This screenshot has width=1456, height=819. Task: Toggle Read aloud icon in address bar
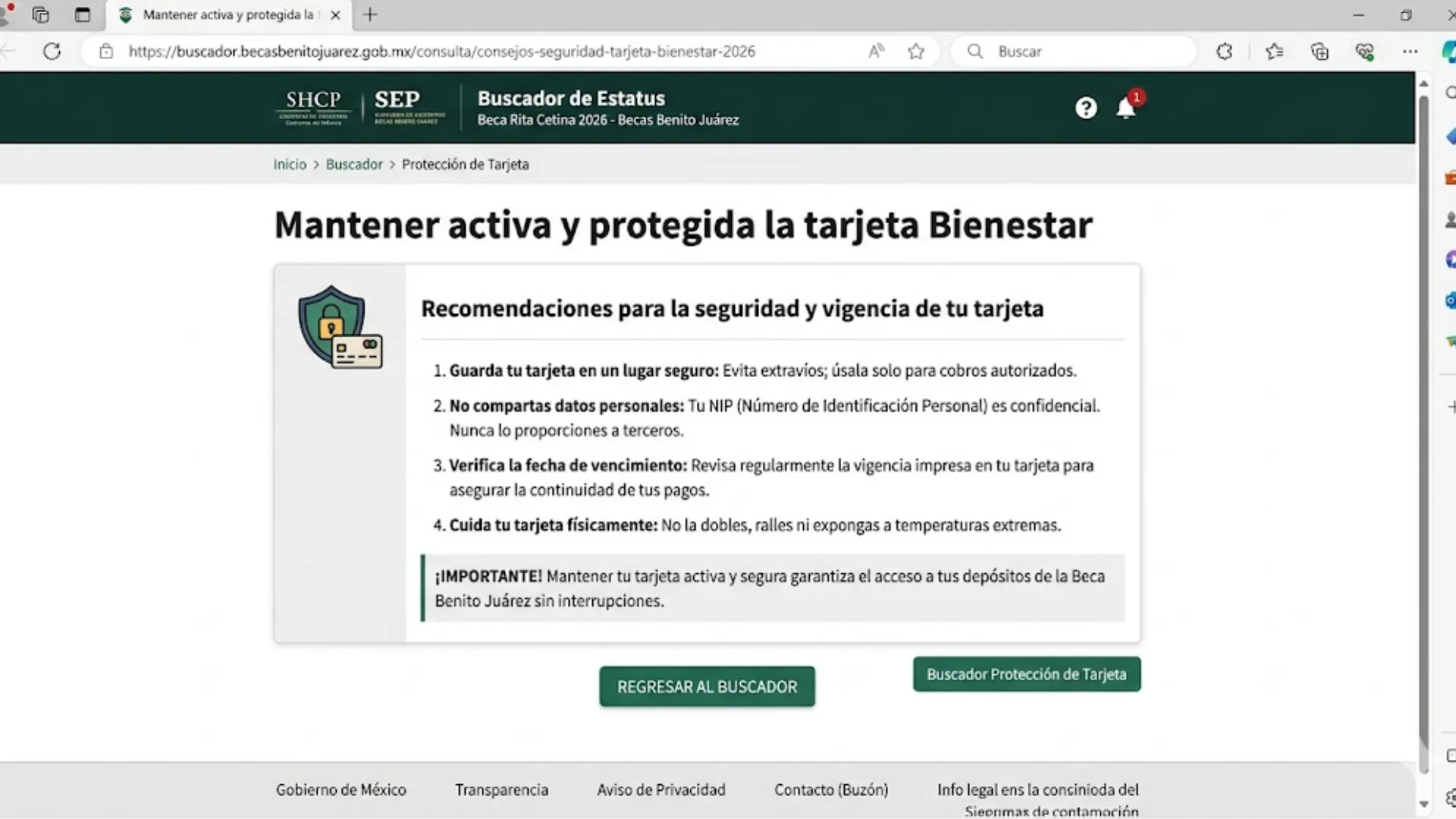pyautogui.click(x=876, y=52)
